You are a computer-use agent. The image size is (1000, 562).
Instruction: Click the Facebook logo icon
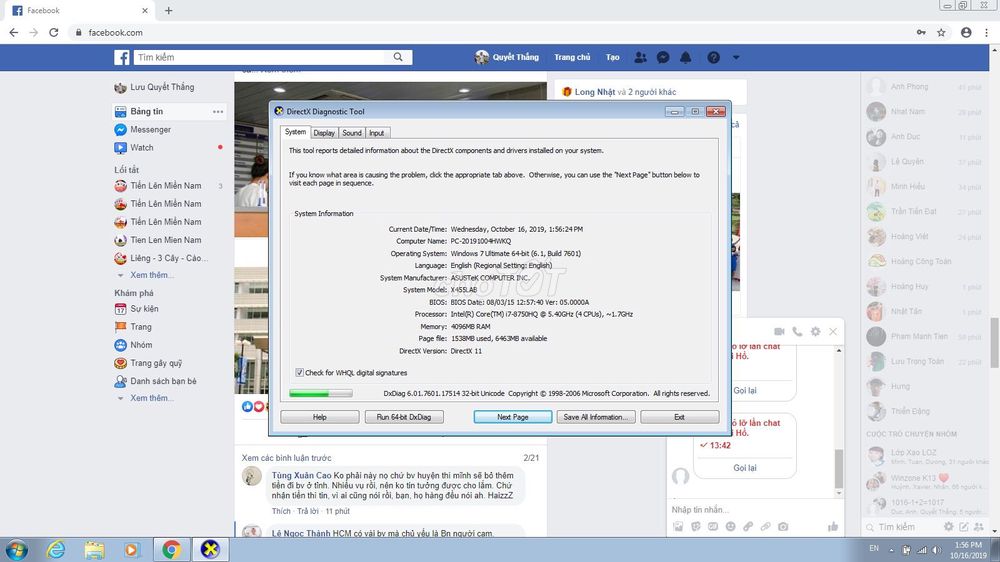coord(122,57)
